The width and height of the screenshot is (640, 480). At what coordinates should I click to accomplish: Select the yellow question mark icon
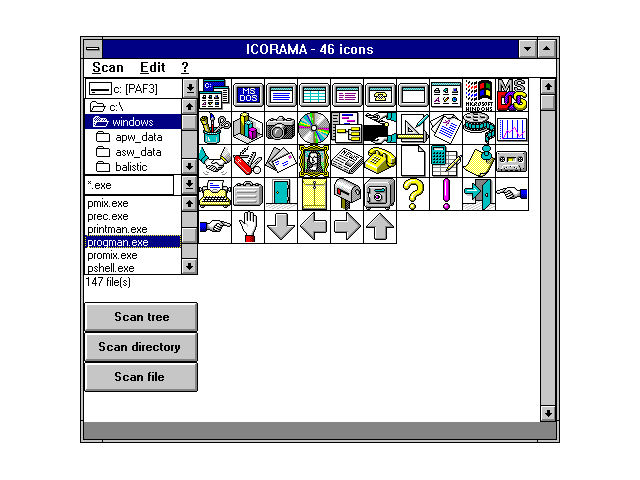(412, 193)
